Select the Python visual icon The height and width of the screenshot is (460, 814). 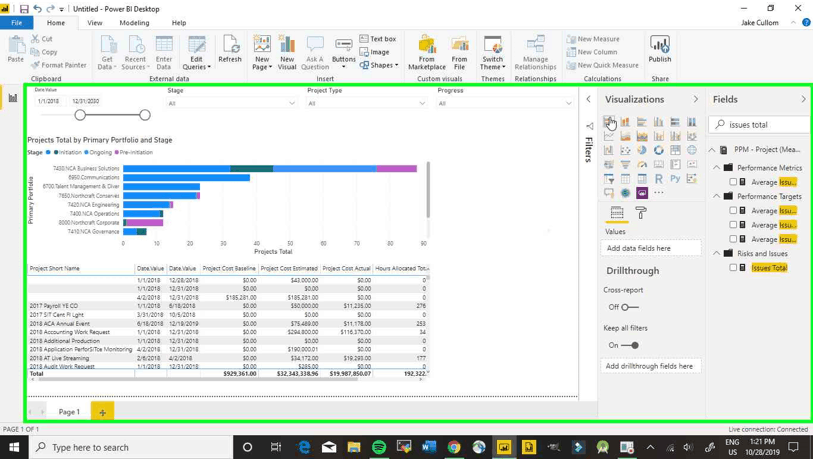[675, 179]
